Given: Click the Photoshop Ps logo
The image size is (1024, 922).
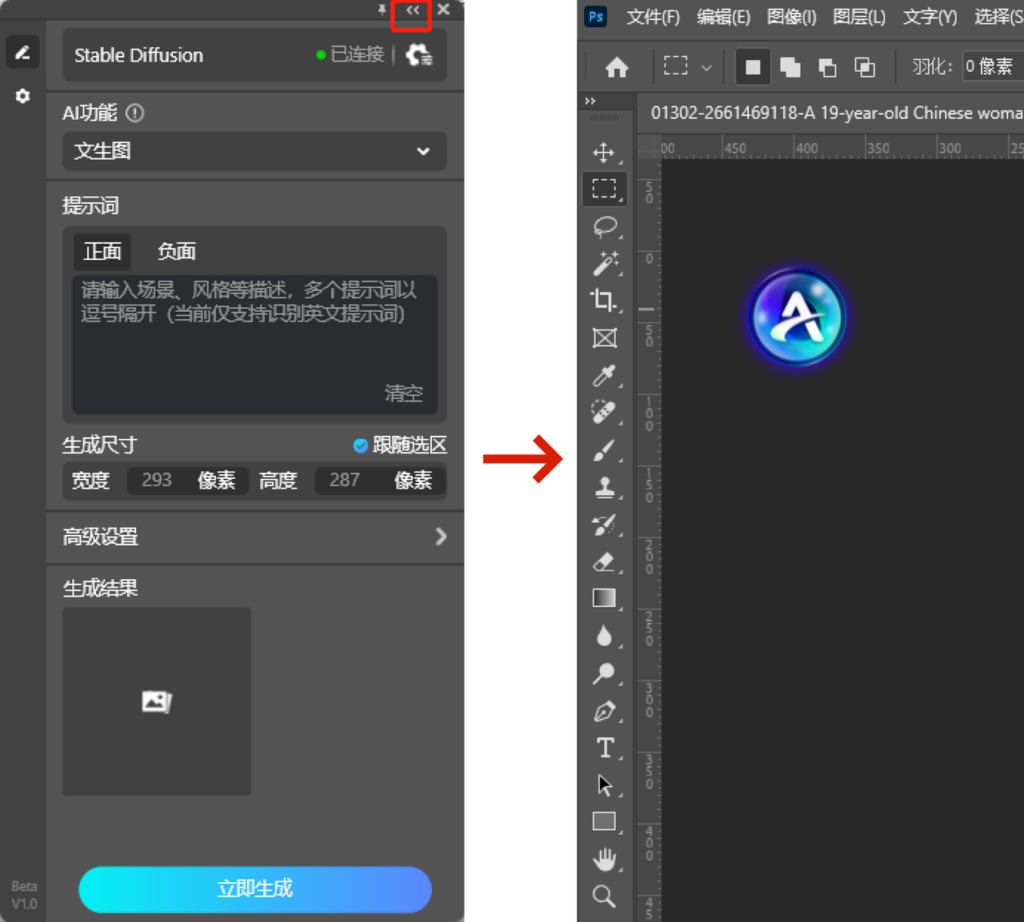Looking at the screenshot, I should (596, 16).
